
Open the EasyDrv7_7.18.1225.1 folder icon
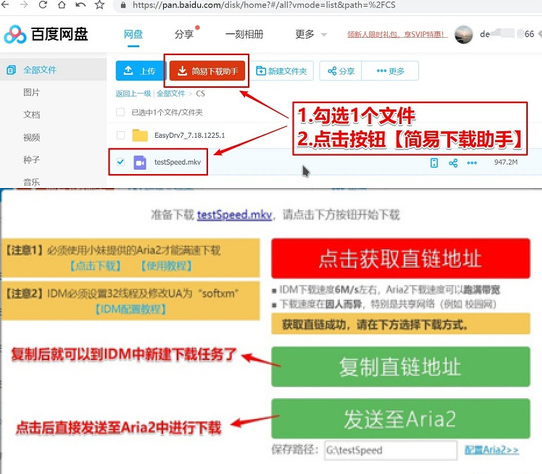point(140,135)
